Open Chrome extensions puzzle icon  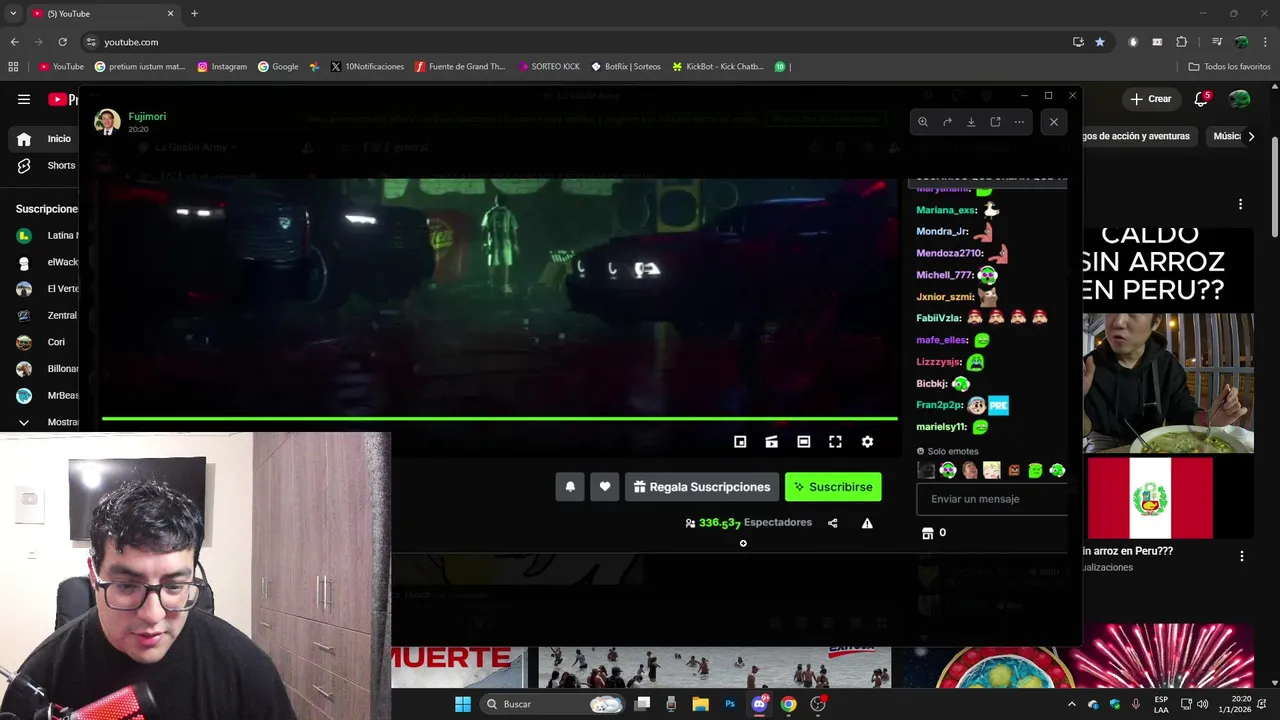tap(1182, 42)
